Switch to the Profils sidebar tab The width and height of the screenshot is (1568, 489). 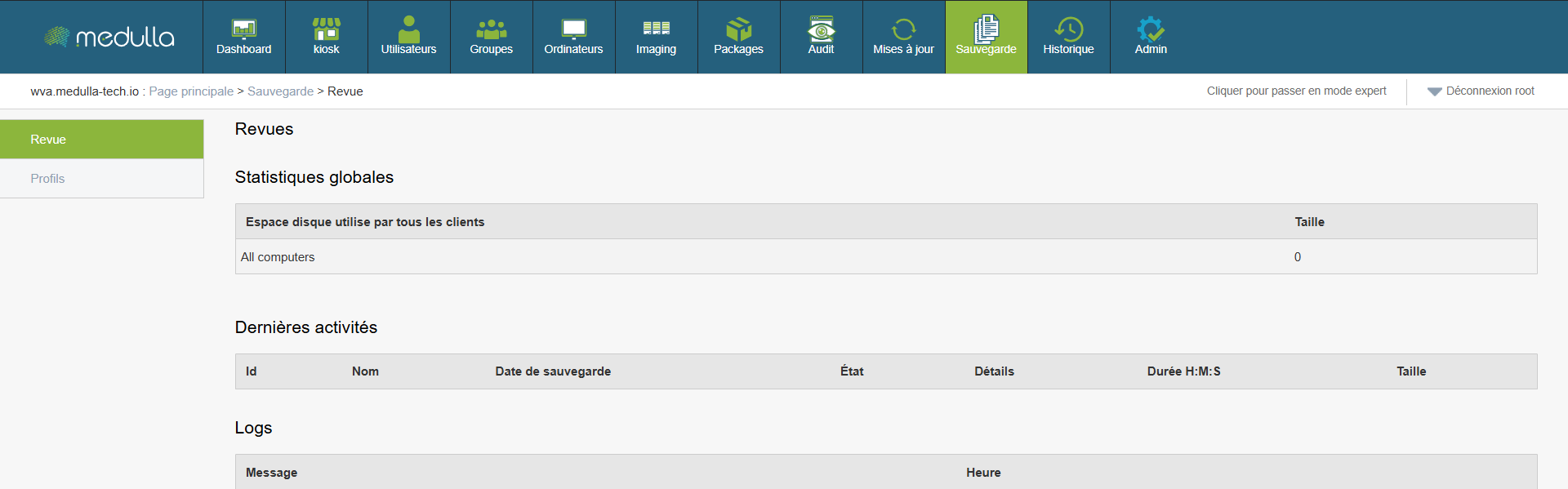tap(101, 179)
